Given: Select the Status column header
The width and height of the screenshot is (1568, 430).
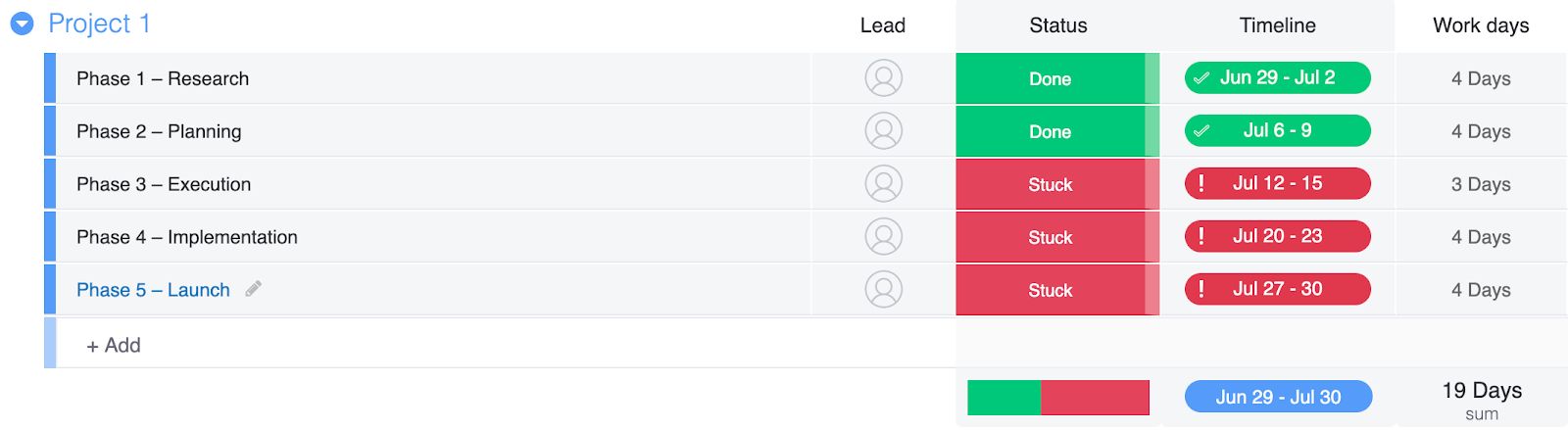Looking at the screenshot, I should pos(1058,25).
